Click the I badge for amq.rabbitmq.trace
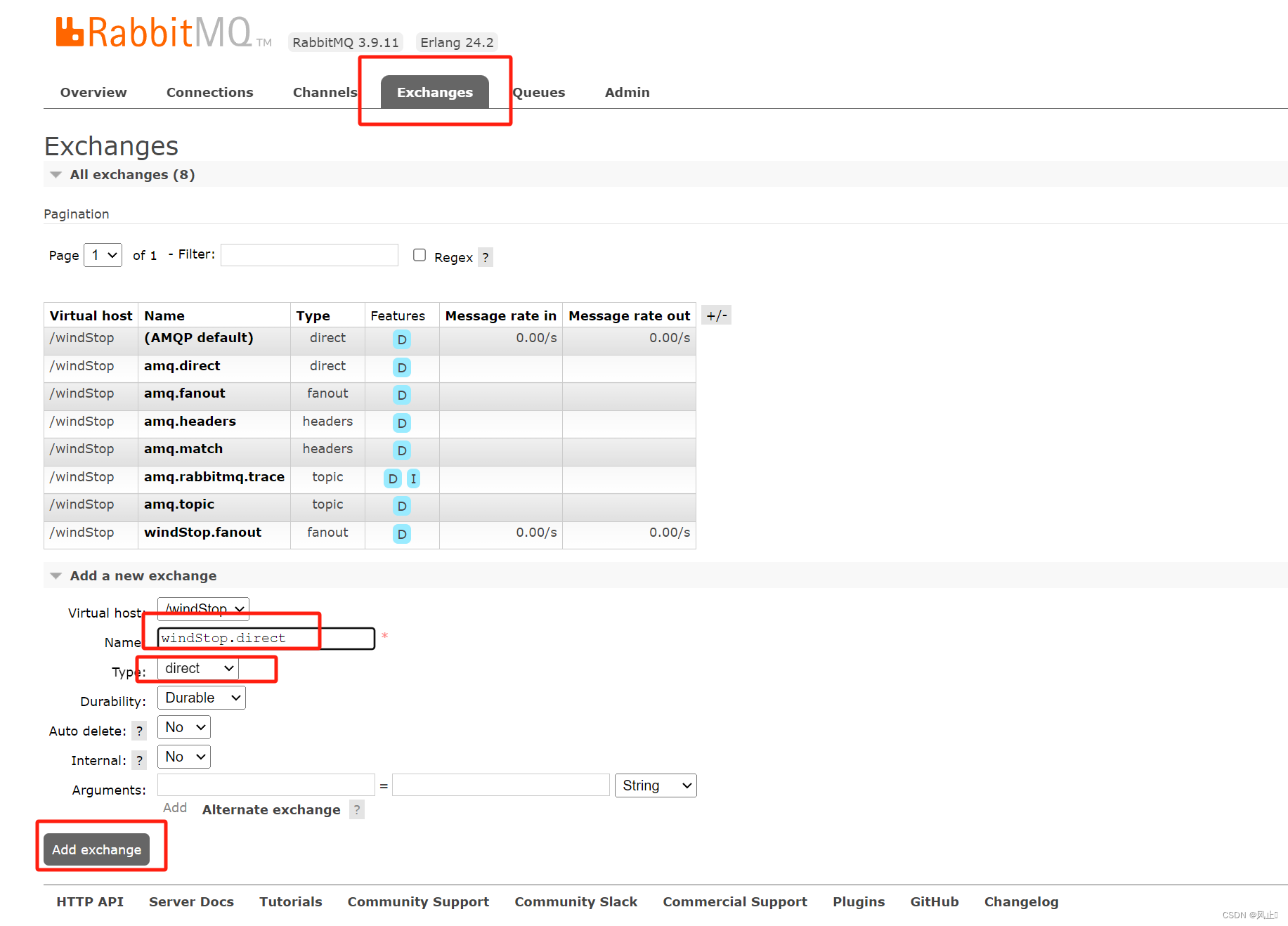 413,478
